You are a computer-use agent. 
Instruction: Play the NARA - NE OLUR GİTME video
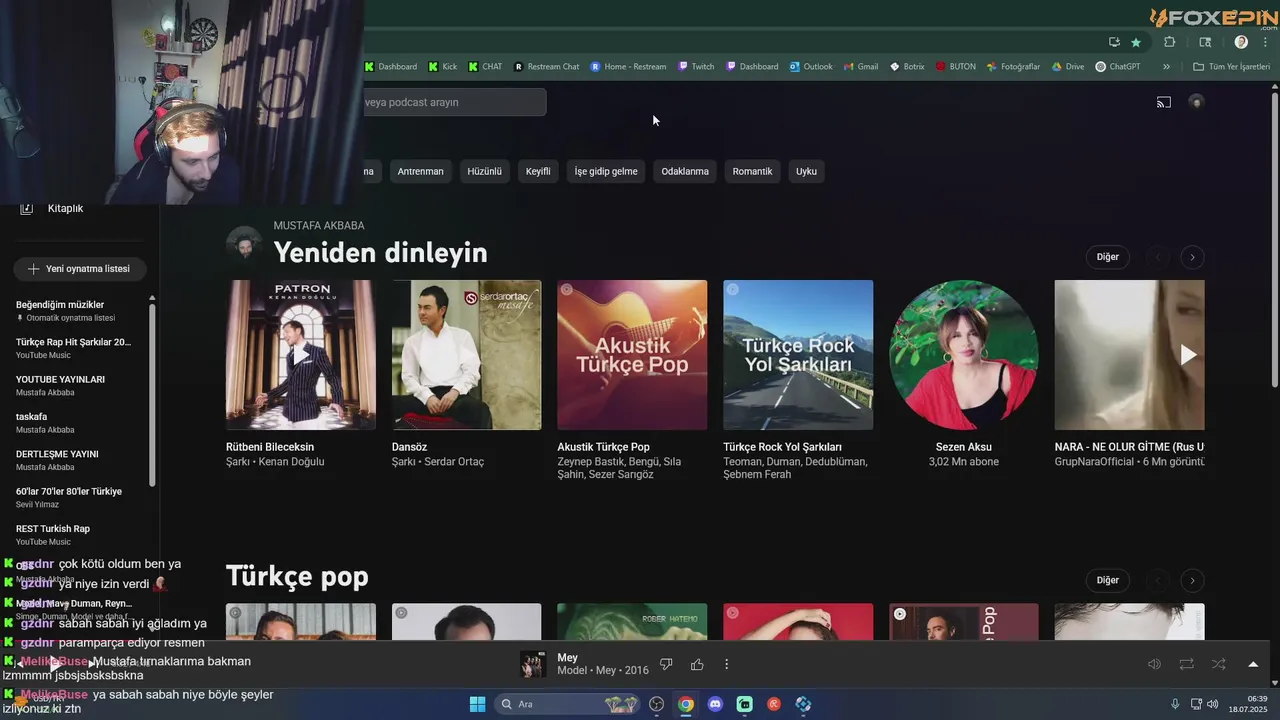1130,355
